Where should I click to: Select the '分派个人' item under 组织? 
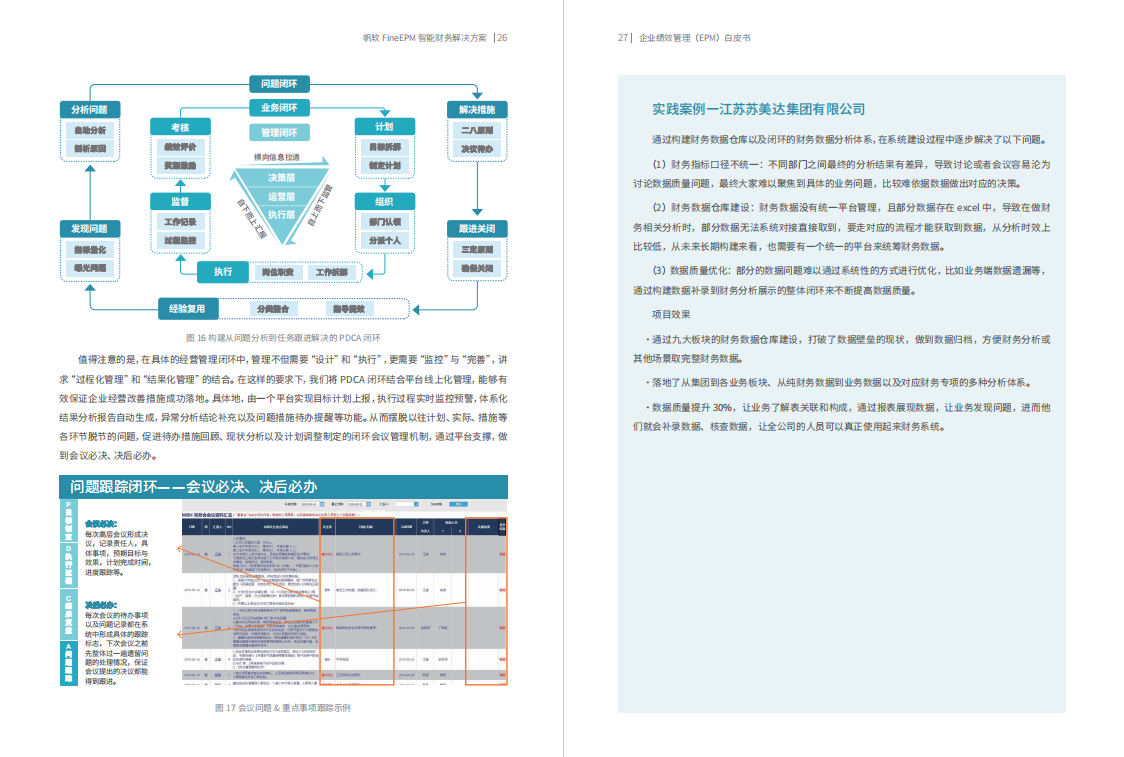pyautogui.click(x=385, y=240)
